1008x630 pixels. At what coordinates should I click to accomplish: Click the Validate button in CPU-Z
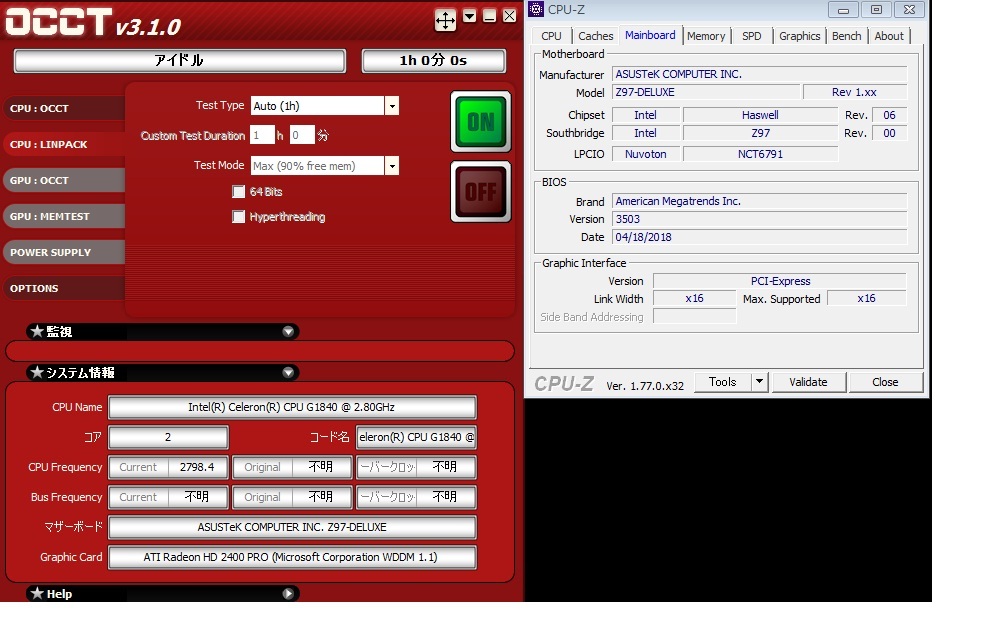point(808,382)
